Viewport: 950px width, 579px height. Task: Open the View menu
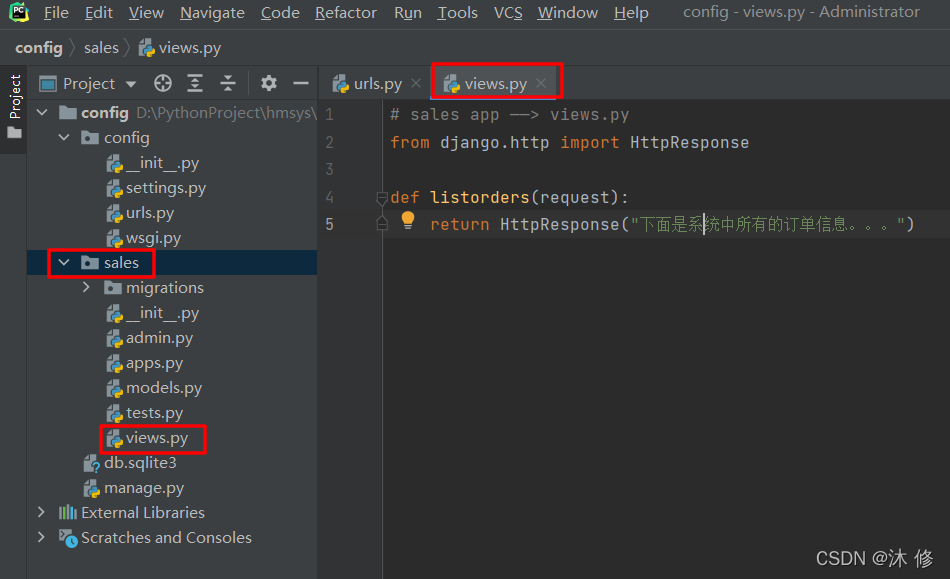146,13
